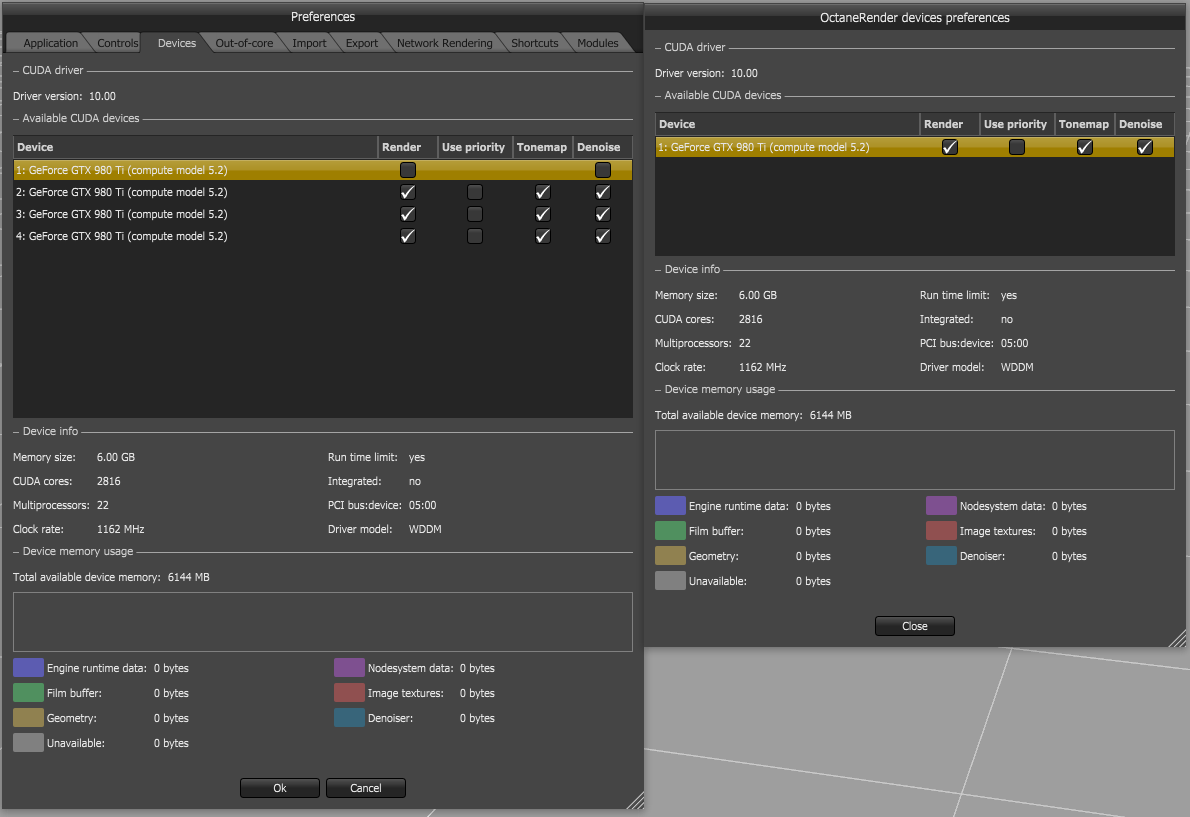
Task: Click the Denoiser blue swatch in Preferences
Action: click(349, 718)
